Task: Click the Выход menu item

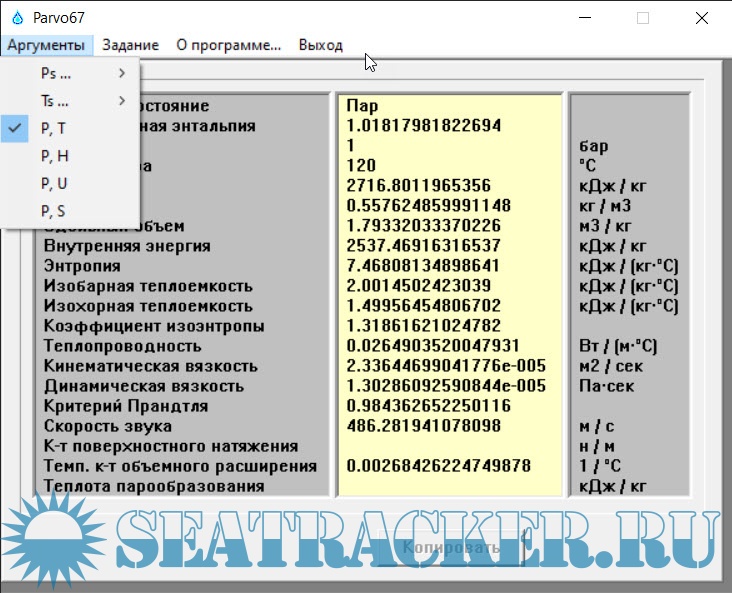Action: coord(320,45)
